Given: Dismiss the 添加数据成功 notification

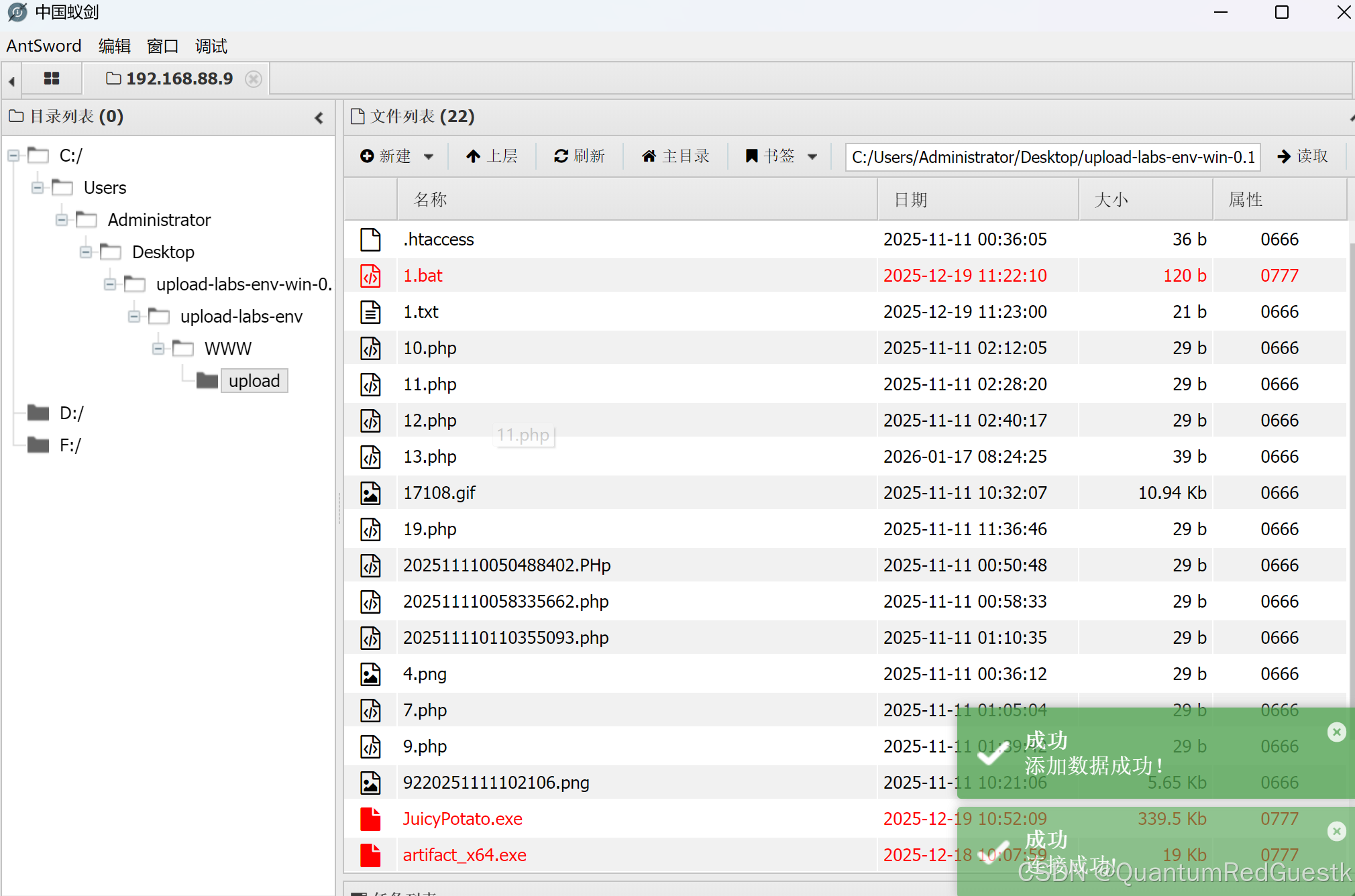Looking at the screenshot, I should tap(1336, 732).
